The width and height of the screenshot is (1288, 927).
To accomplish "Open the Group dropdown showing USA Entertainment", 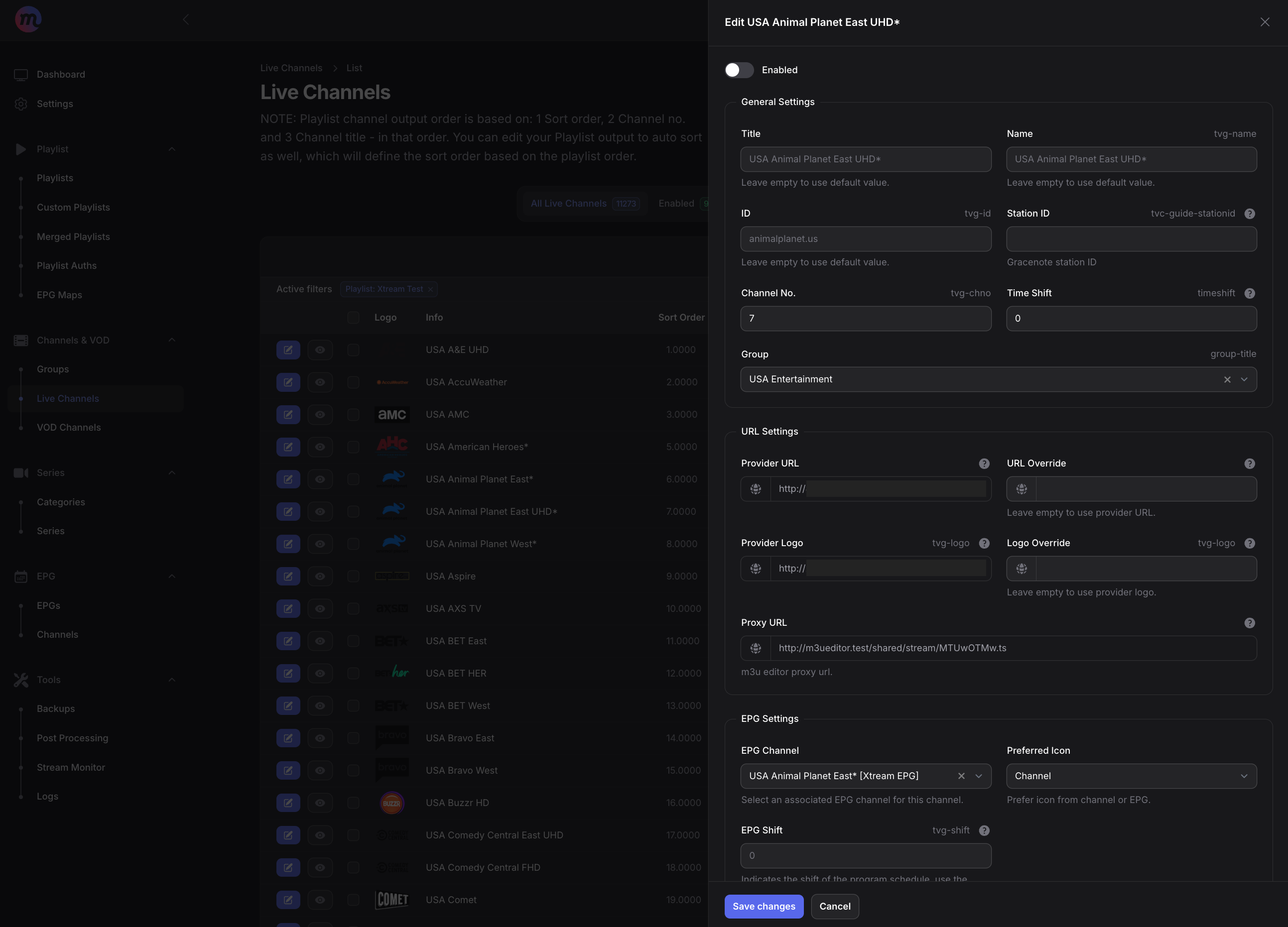I will point(1244,379).
